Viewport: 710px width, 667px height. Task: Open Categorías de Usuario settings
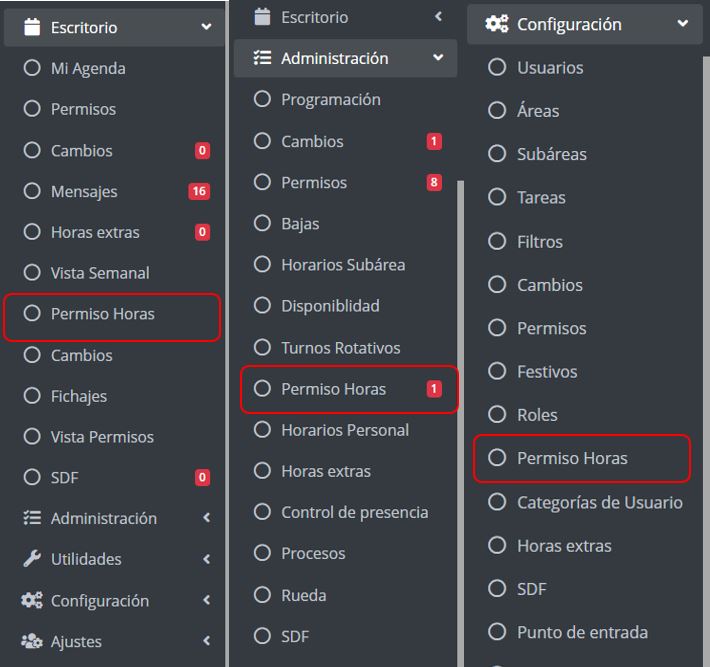pos(599,502)
